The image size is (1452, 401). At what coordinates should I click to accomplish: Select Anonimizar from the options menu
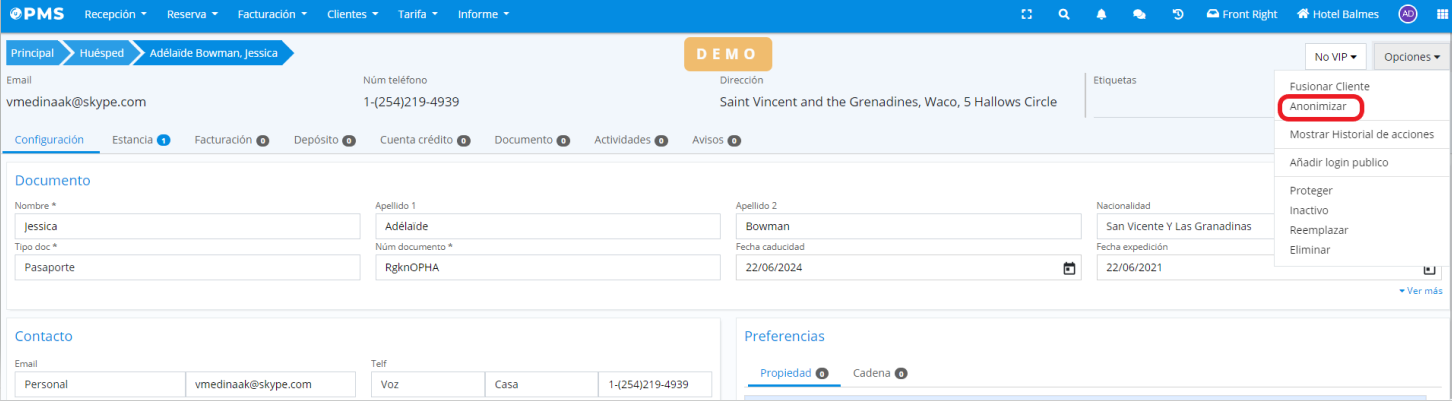click(1318, 106)
